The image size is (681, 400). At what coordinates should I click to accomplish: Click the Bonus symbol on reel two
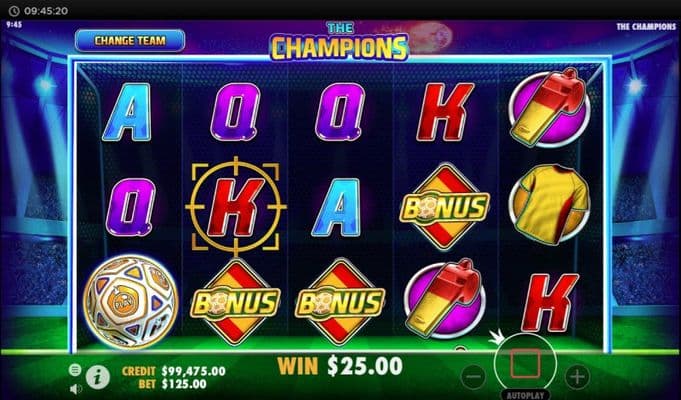[x=235, y=302]
